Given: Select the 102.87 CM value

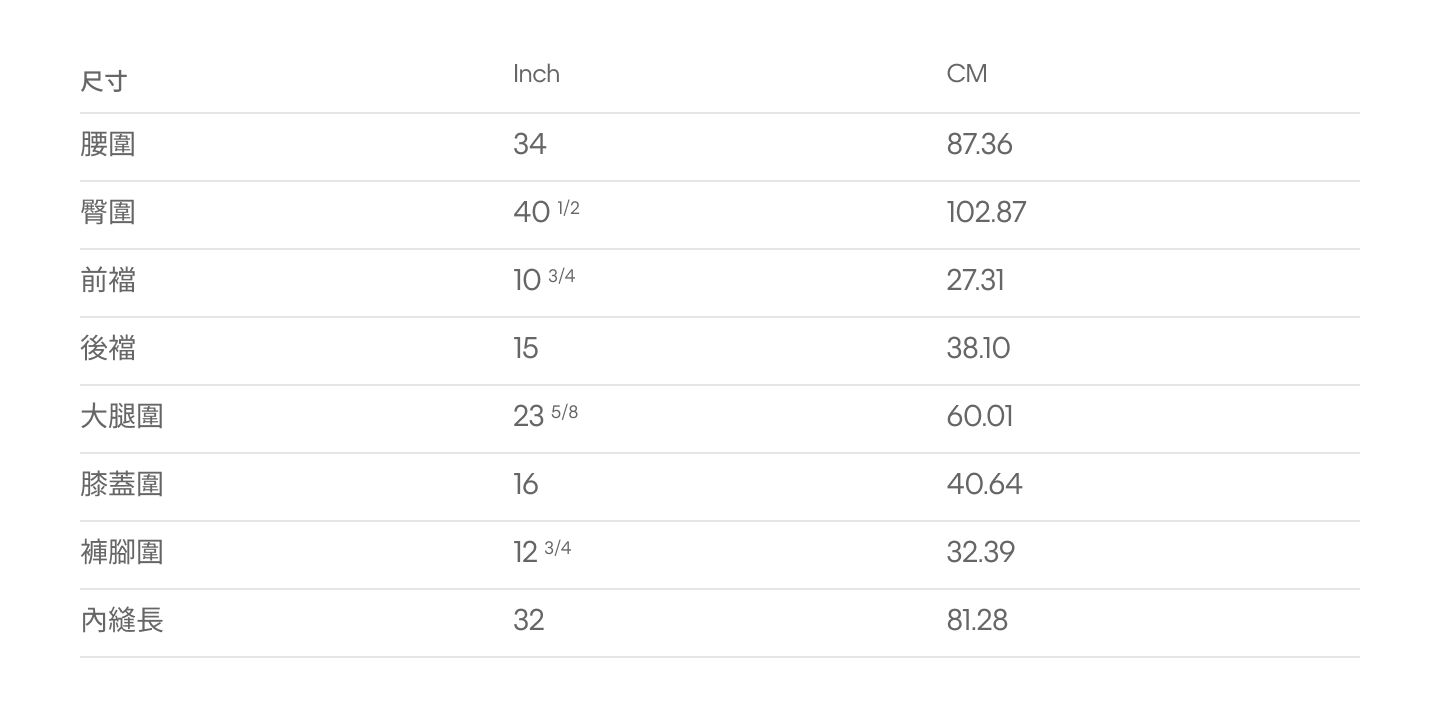Looking at the screenshot, I should [987, 213].
